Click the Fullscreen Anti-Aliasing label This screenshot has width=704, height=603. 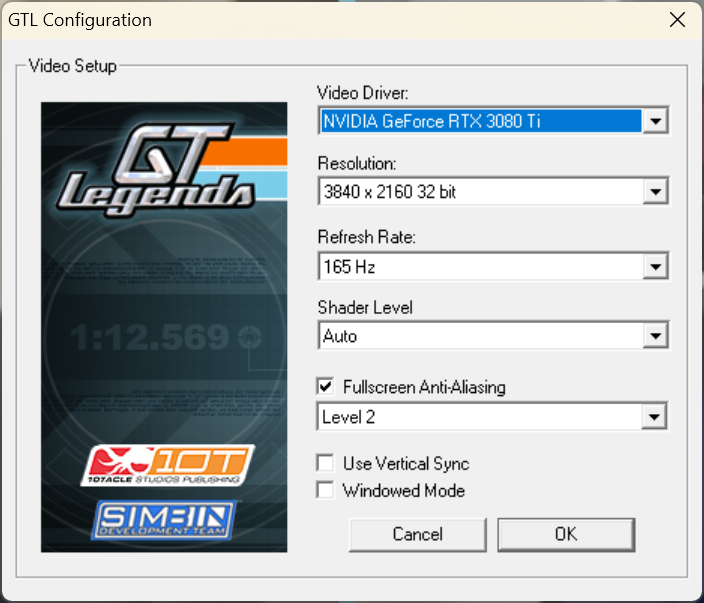424,387
